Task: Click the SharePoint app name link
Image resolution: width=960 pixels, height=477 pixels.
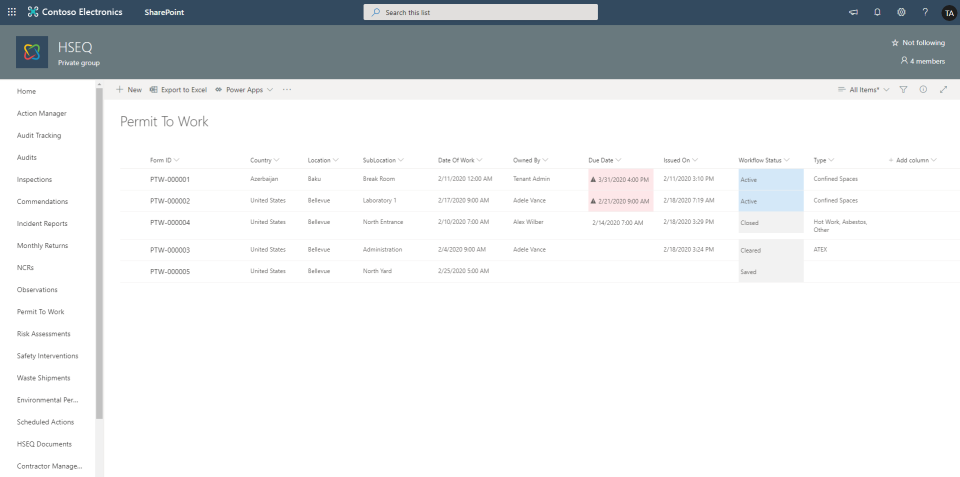Action: pyautogui.click(x=164, y=12)
